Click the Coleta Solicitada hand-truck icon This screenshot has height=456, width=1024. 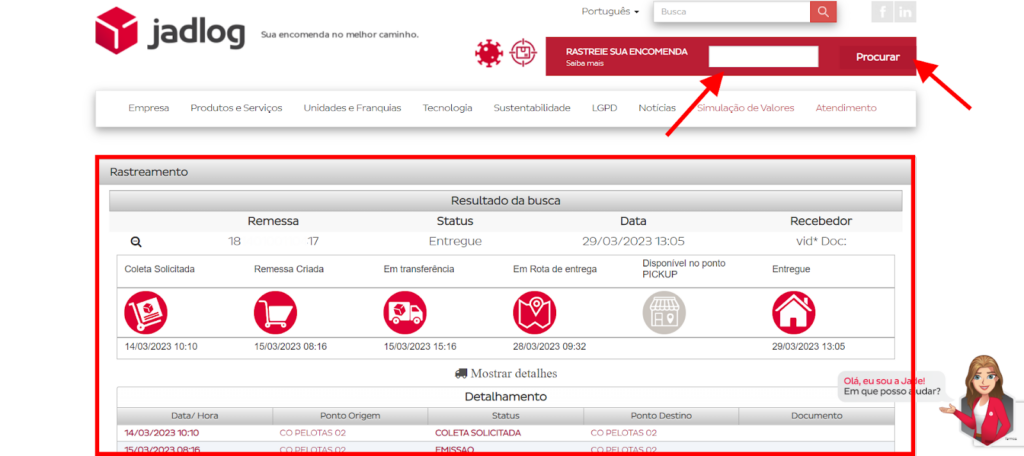tap(146, 312)
